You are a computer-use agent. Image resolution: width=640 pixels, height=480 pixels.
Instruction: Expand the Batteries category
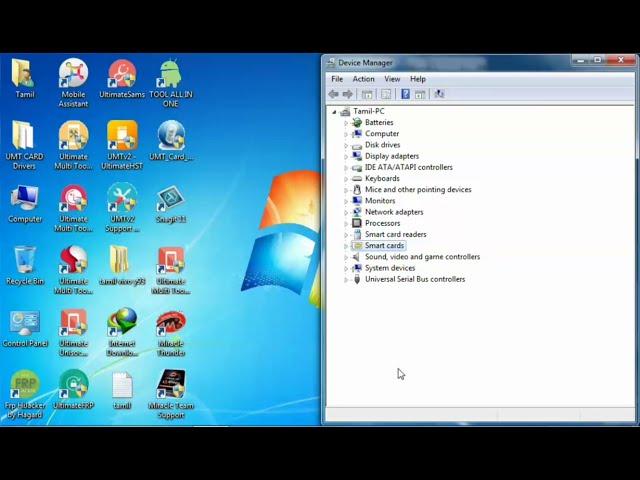(x=346, y=122)
